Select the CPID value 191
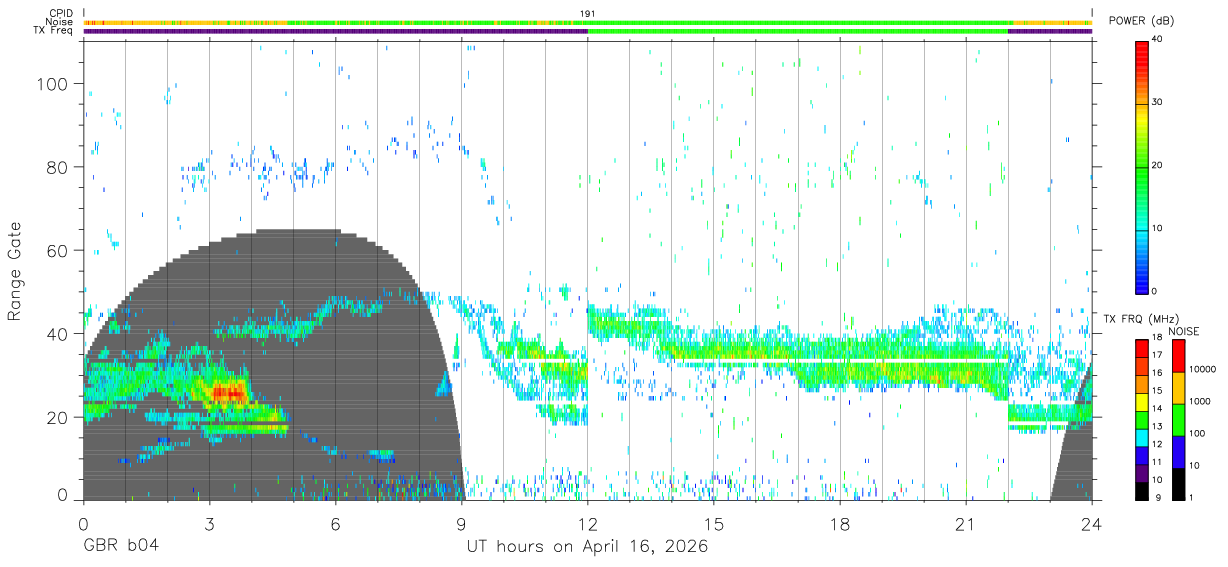 click(588, 13)
